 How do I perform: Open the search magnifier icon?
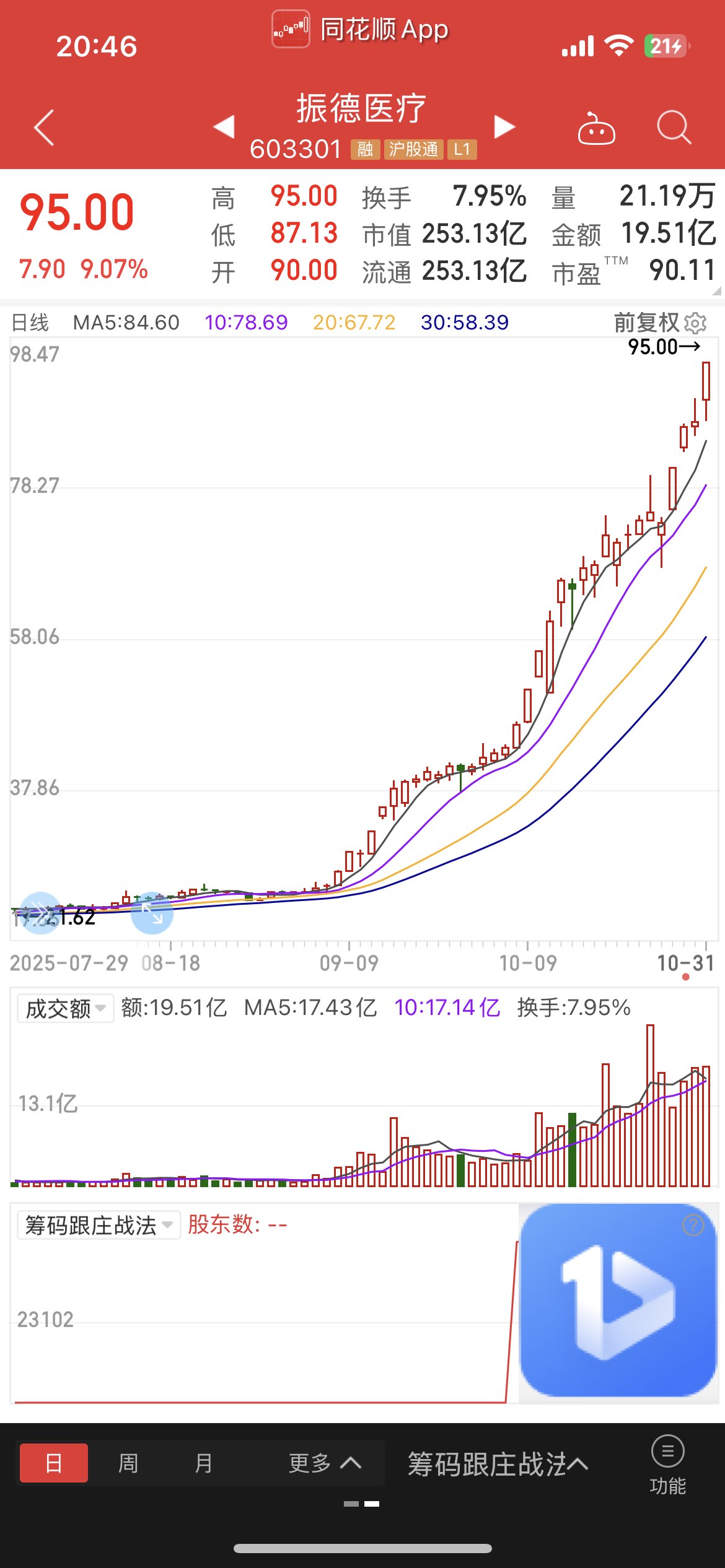point(674,128)
